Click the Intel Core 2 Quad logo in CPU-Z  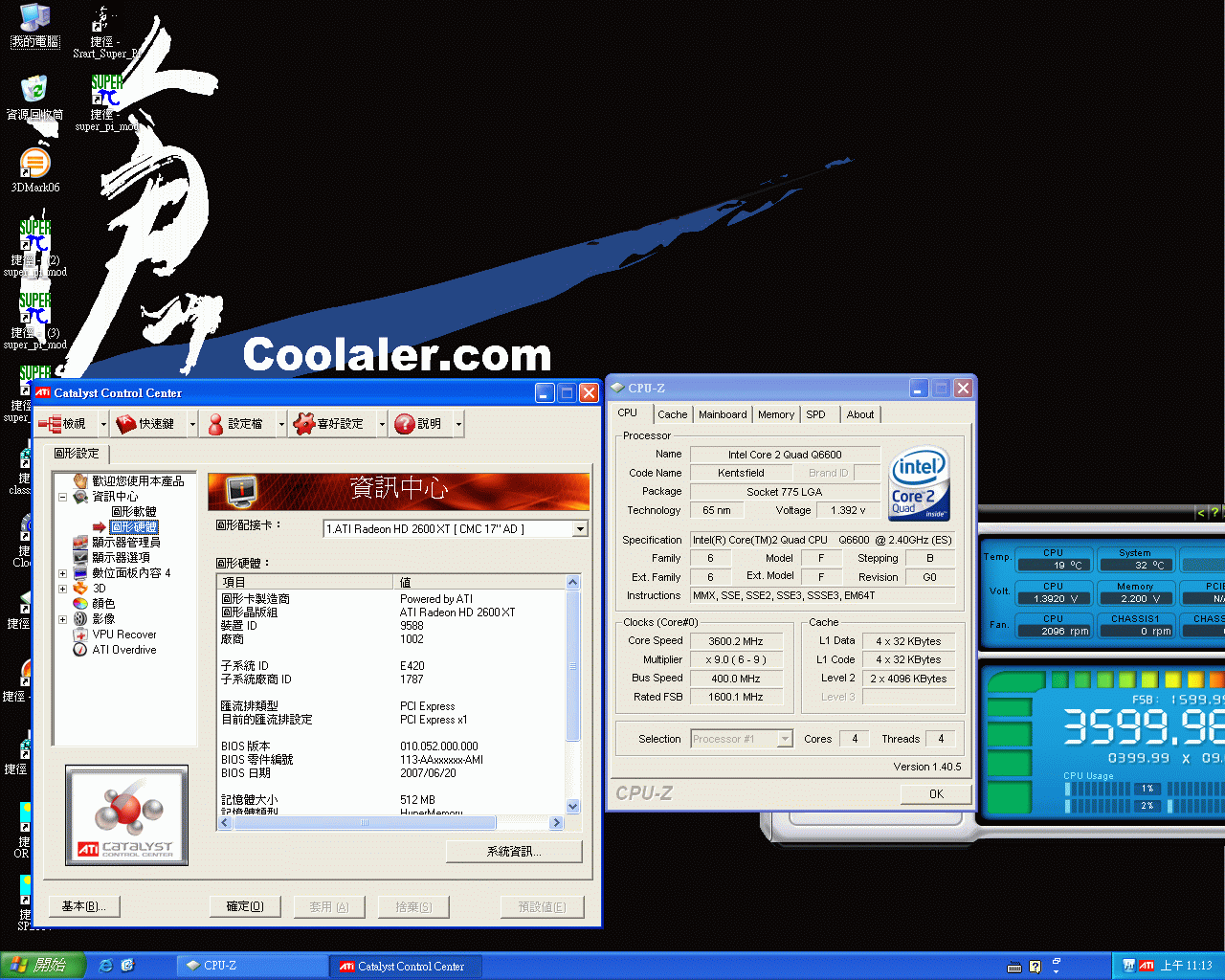pos(919,483)
